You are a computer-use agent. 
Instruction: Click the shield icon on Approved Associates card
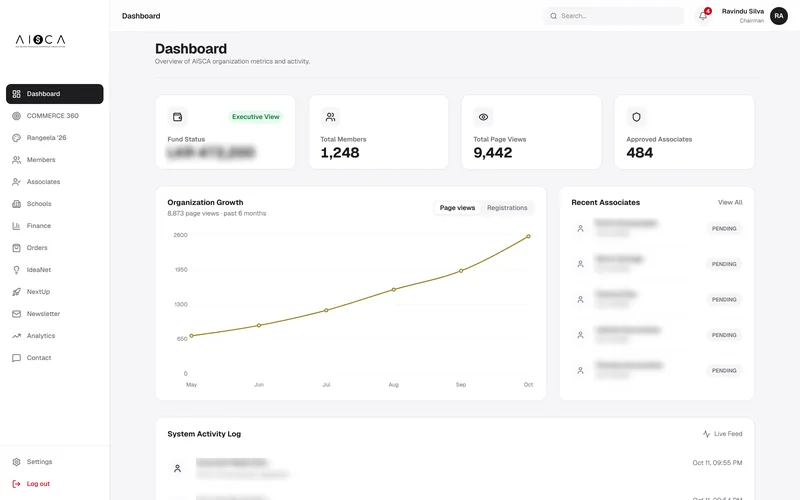point(636,117)
